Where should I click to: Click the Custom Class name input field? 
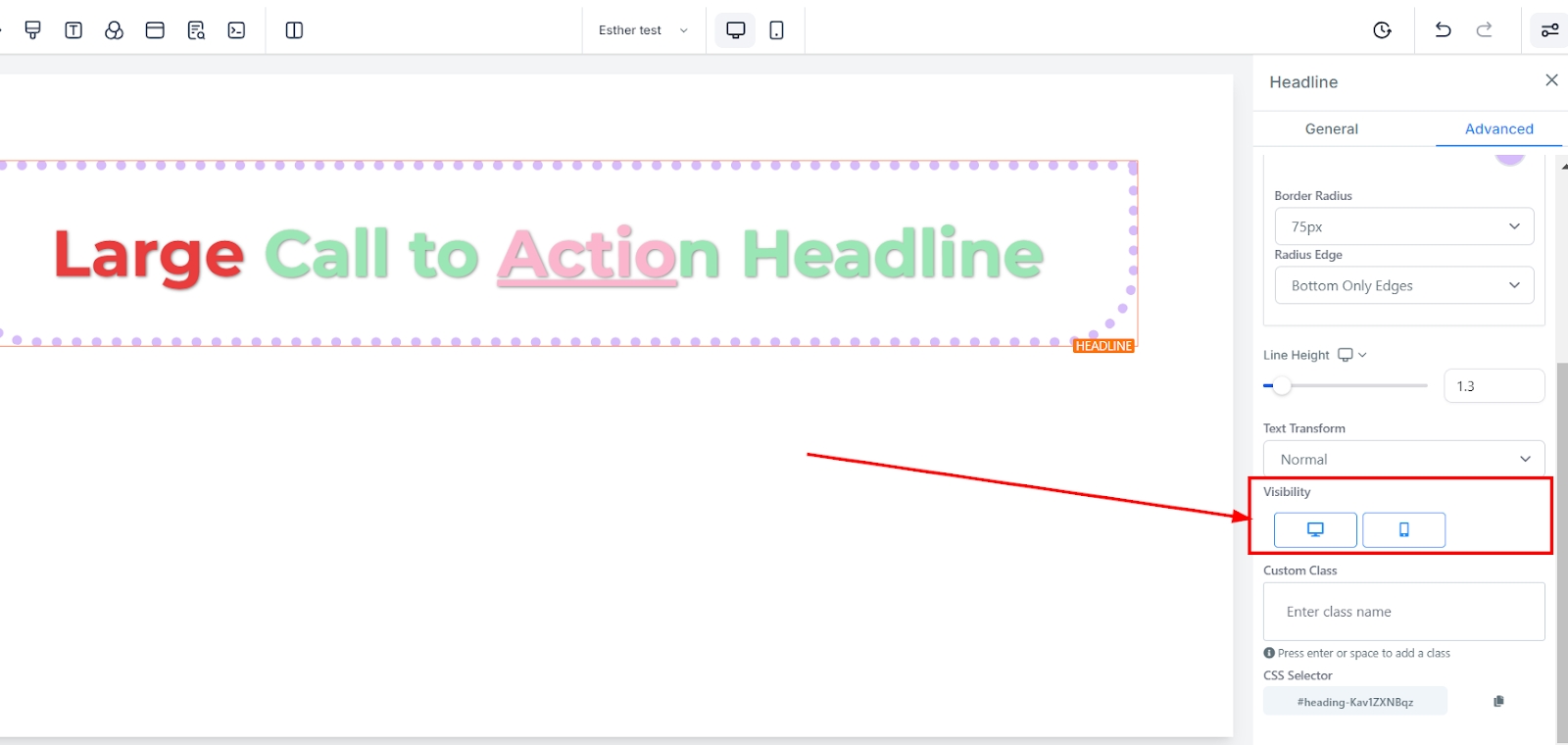[1403, 612]
